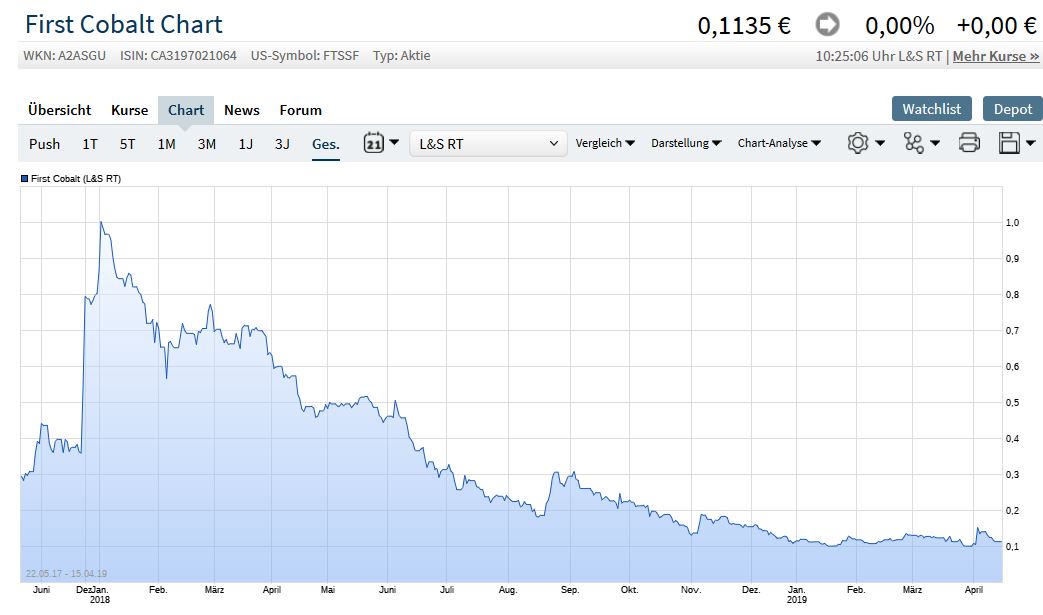Expand the arrow beside the save icon
This screenshot has height=615, width=1043.
pos(1030,143)
